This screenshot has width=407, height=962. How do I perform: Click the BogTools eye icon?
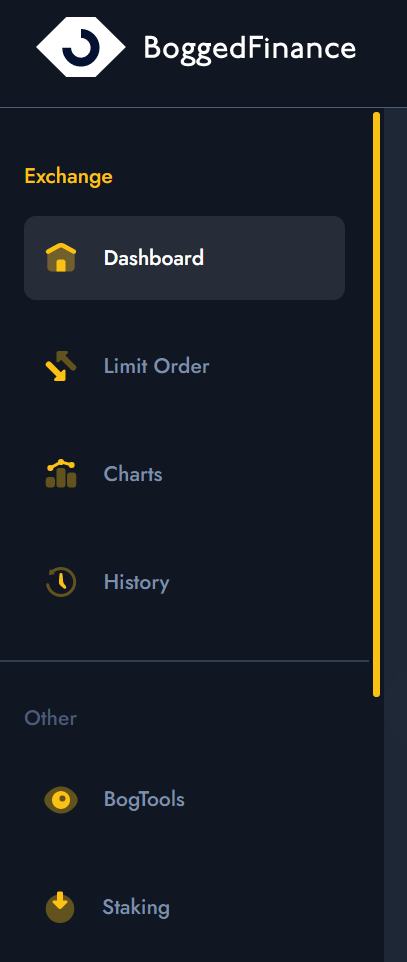(61, 800)
